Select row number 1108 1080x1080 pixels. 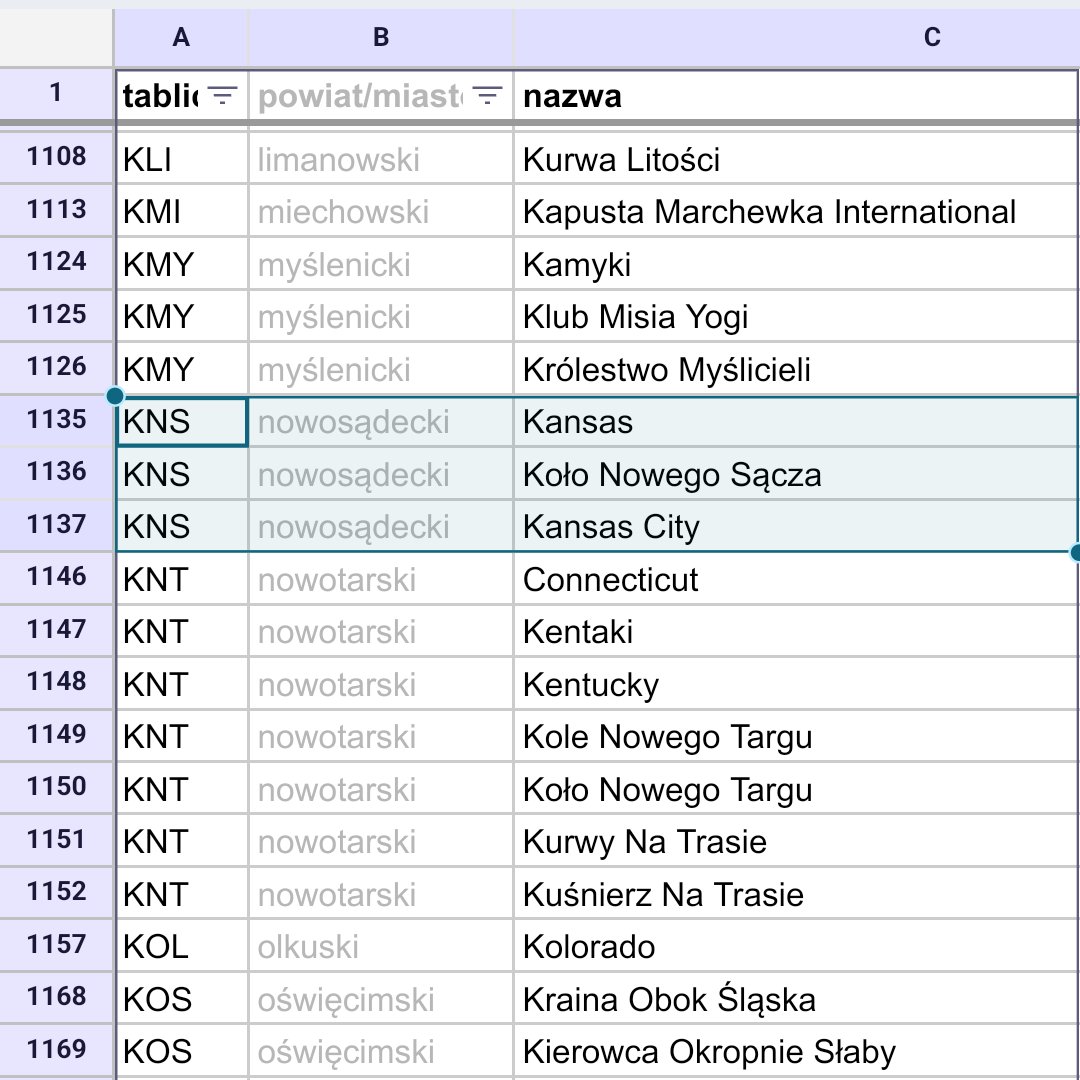click(x=56, y=157)
